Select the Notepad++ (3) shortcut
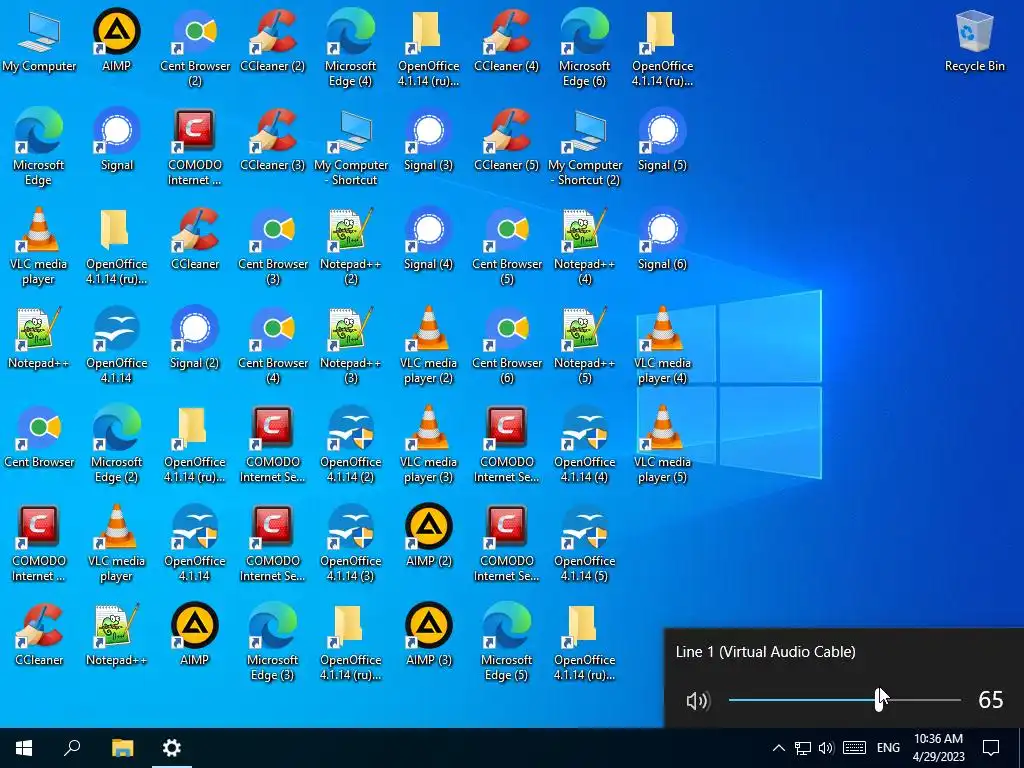1024x768 pixels. (351, 345)
